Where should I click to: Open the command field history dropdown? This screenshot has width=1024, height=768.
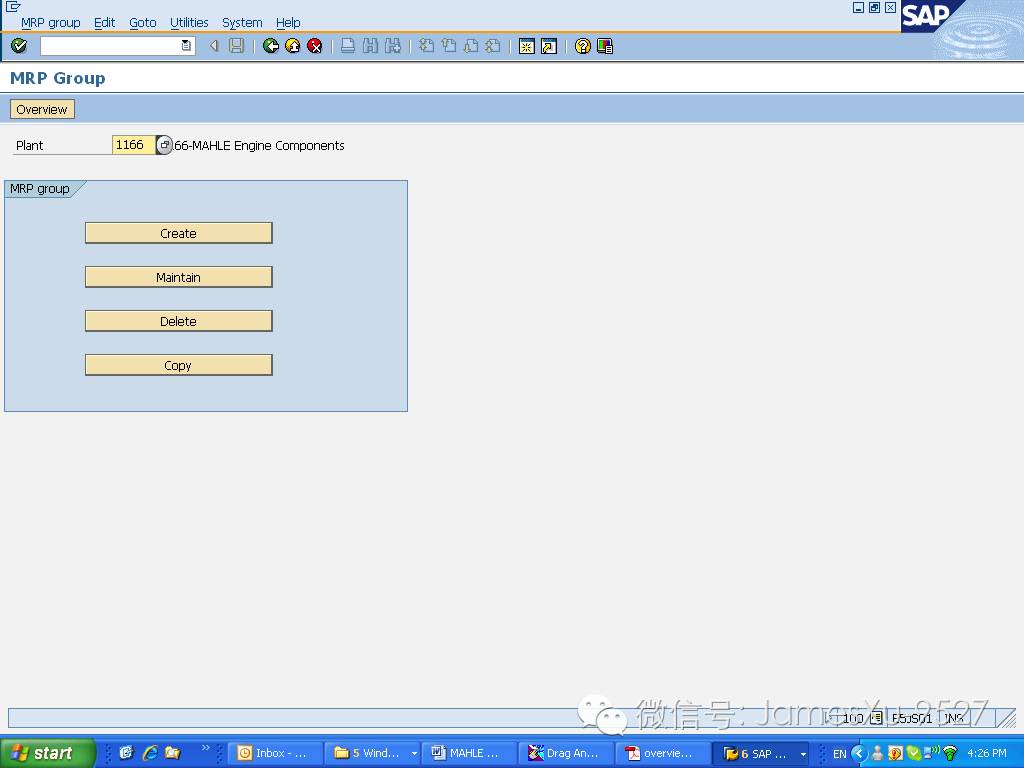click(186, 46)
